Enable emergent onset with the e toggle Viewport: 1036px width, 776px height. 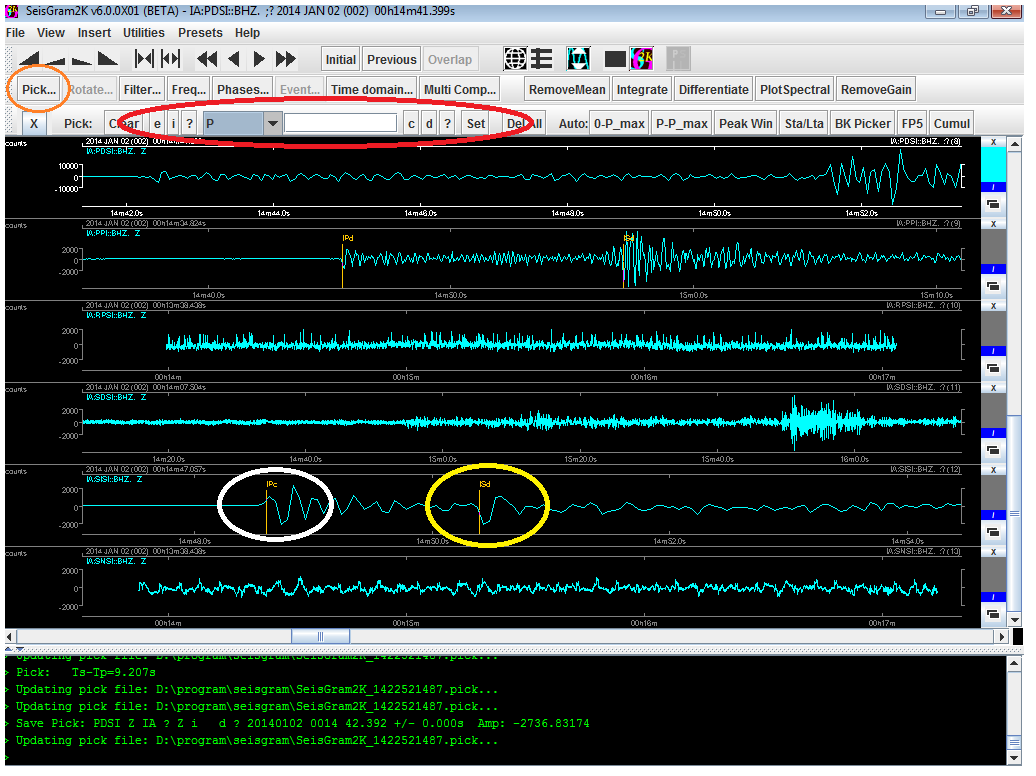click(x=156, y=122)
